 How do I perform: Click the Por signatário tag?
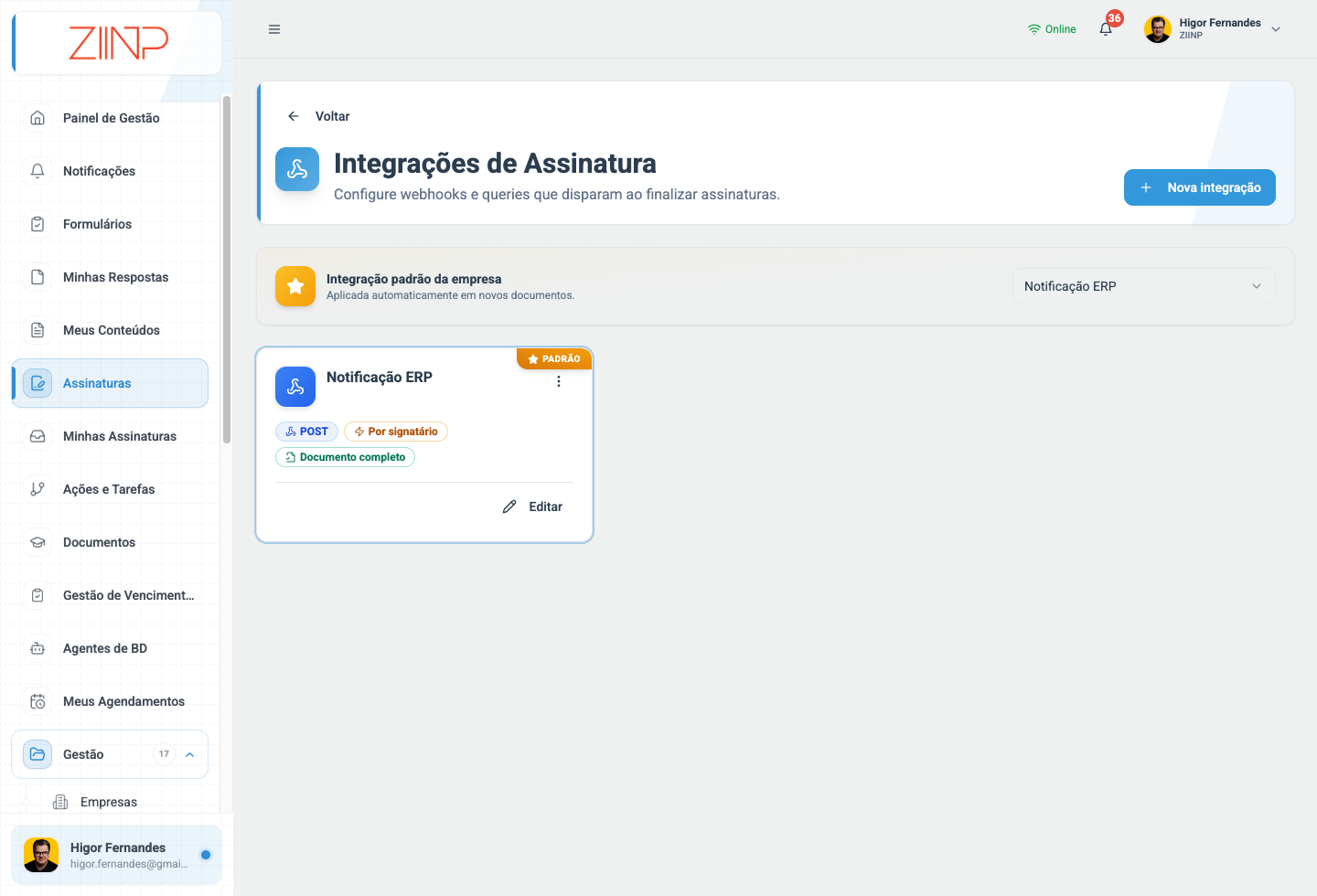396,432
